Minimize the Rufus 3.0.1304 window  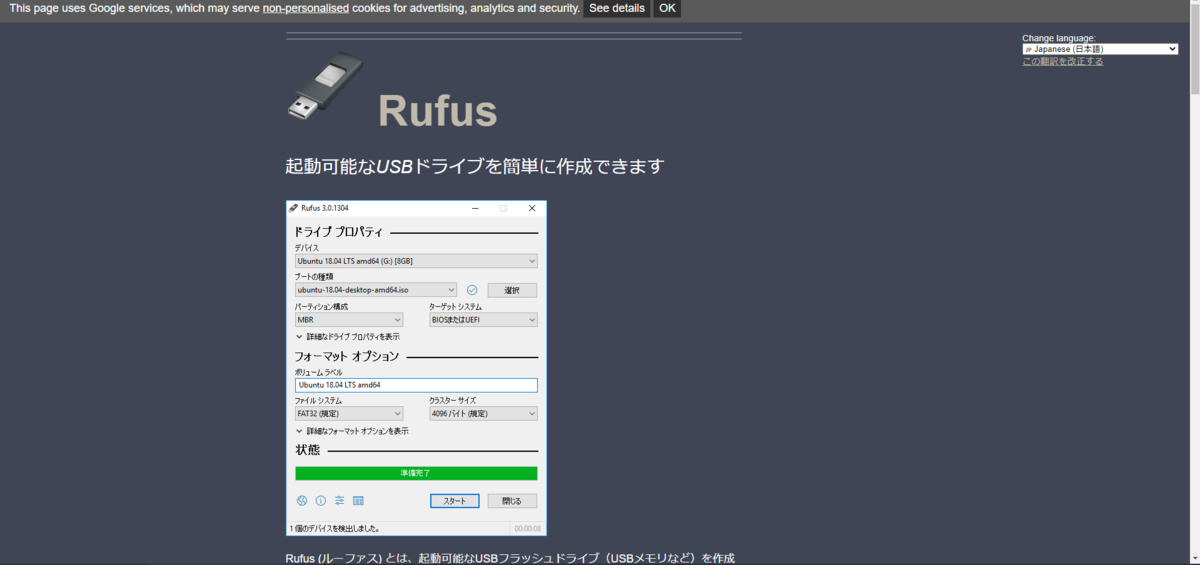(x=474, y=208)
